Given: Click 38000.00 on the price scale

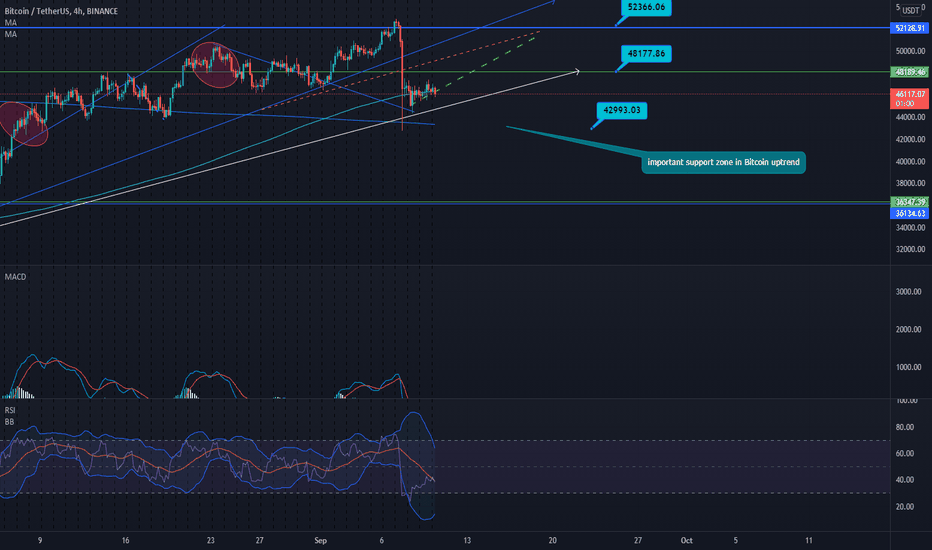Looking at the screenshot, I should click(911, 183).
